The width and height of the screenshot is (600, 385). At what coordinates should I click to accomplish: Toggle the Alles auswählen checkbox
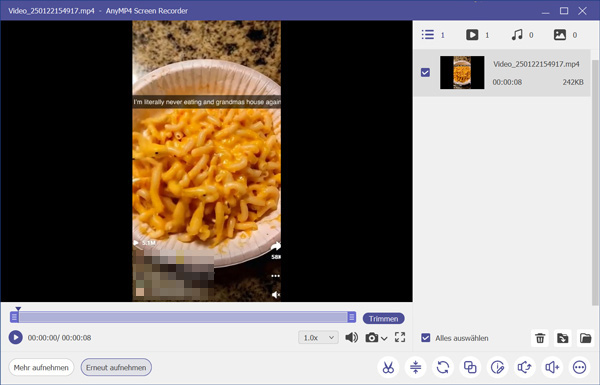point(426,338)
